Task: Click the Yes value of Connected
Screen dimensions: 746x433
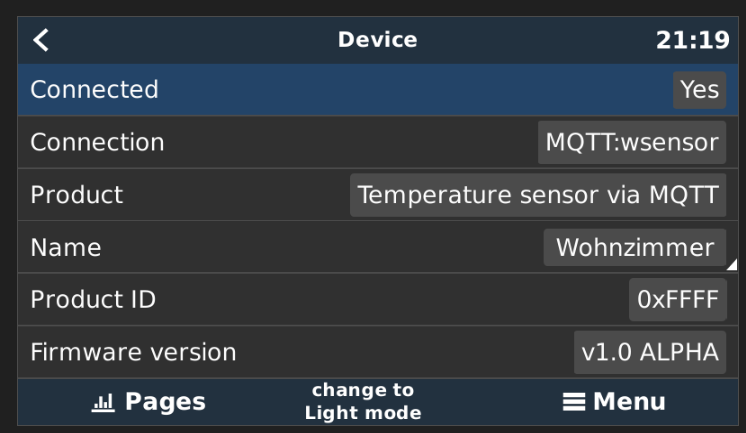Action: pos(699,89)
